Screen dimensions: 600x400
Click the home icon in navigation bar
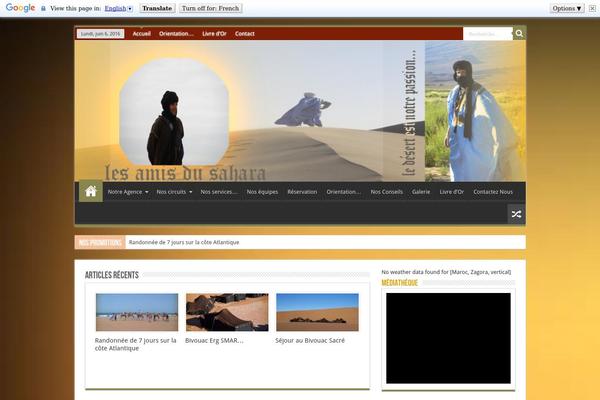(91, 191)
